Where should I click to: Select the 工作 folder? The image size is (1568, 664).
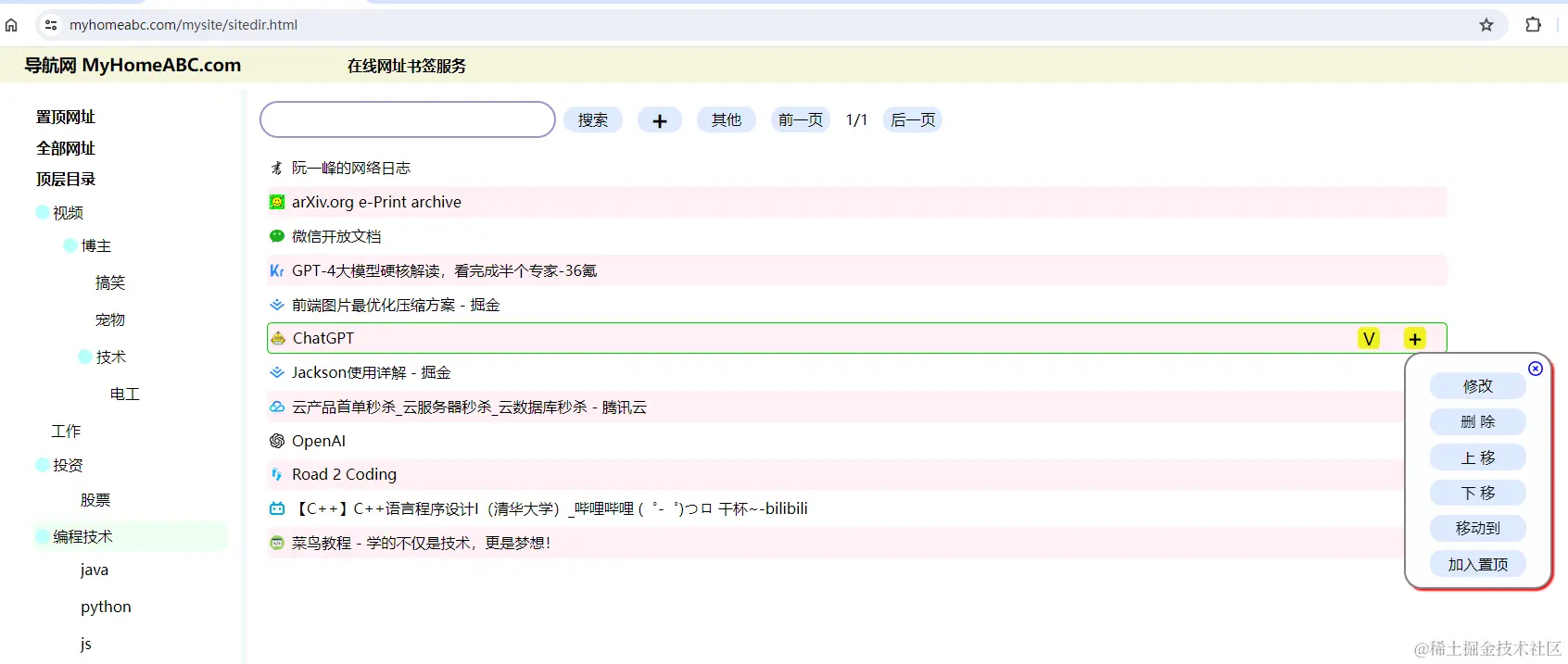point(66,431)
